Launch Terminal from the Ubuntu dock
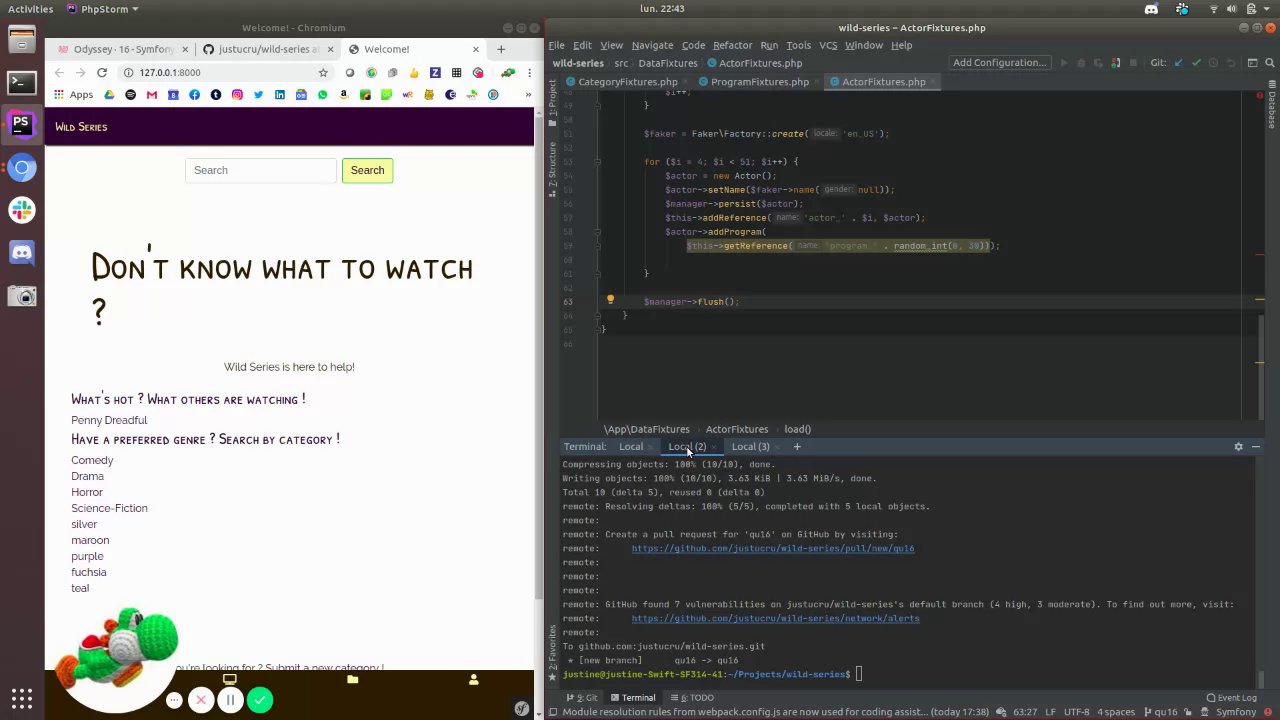 pyautogui.click(x=21, y=83)
